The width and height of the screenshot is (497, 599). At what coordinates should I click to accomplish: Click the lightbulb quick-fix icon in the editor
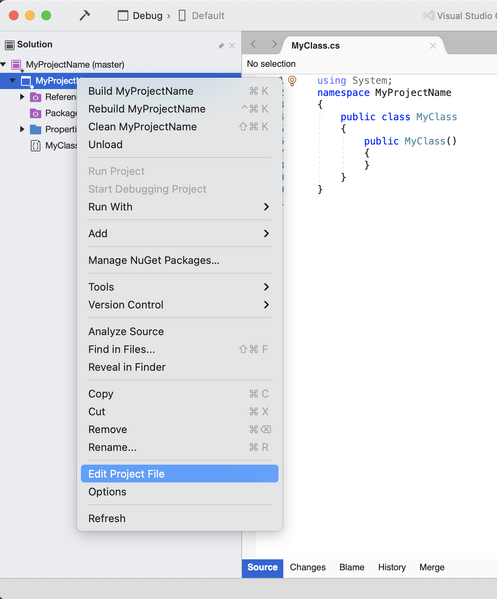click(292, 81)
